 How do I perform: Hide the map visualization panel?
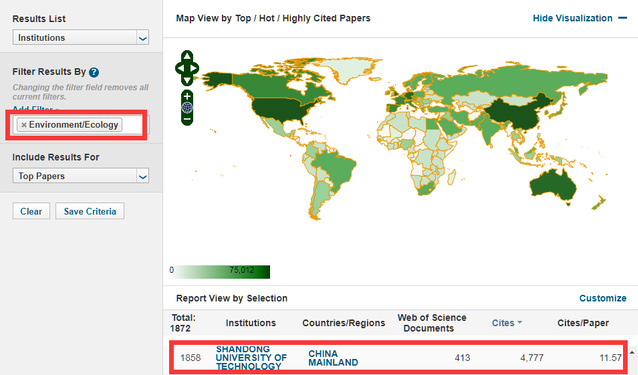580,18
